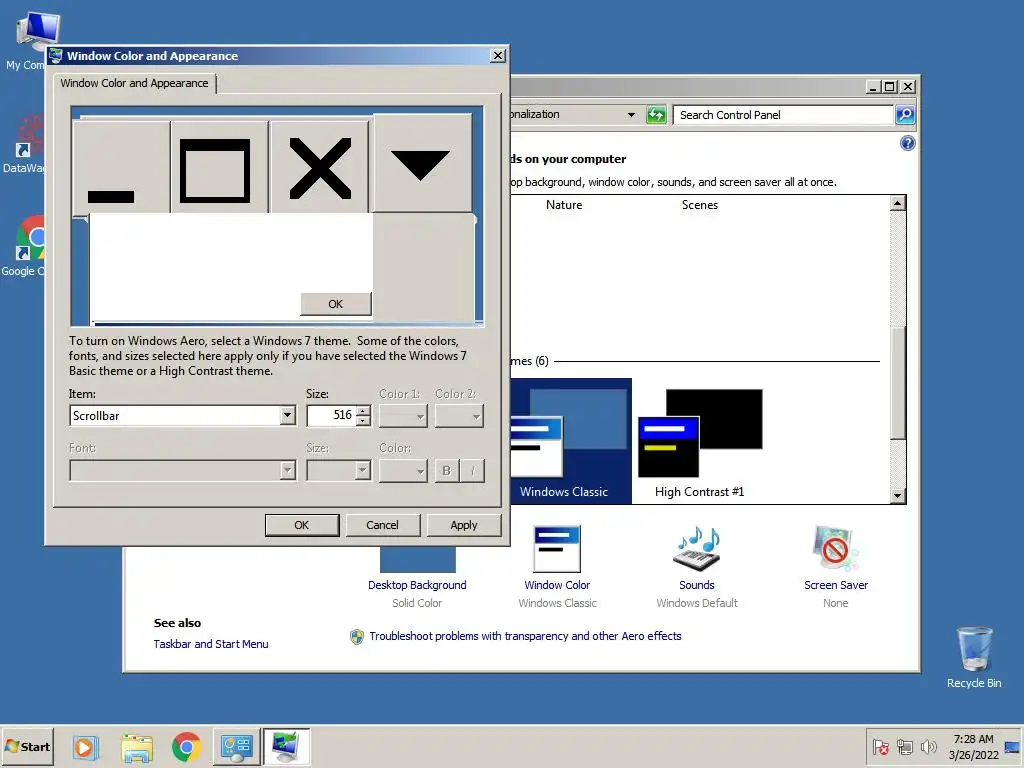Open Windows Explorer from the taskbar
This screenshot has height=768, width=1024.
(x=136, y=747)
